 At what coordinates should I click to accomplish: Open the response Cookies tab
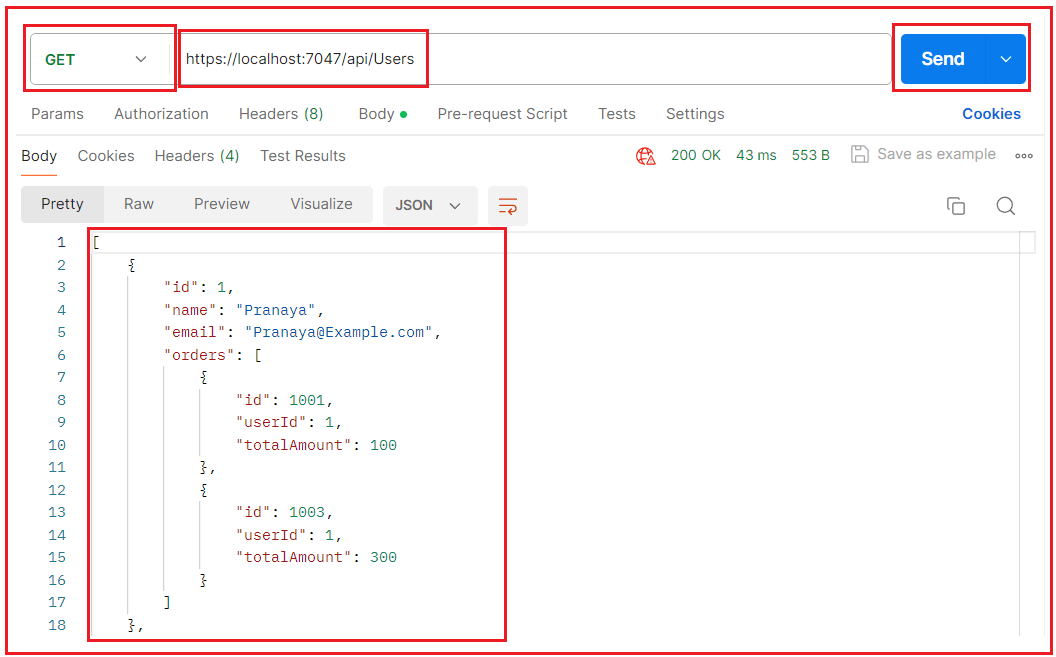[x=106, y=156]
